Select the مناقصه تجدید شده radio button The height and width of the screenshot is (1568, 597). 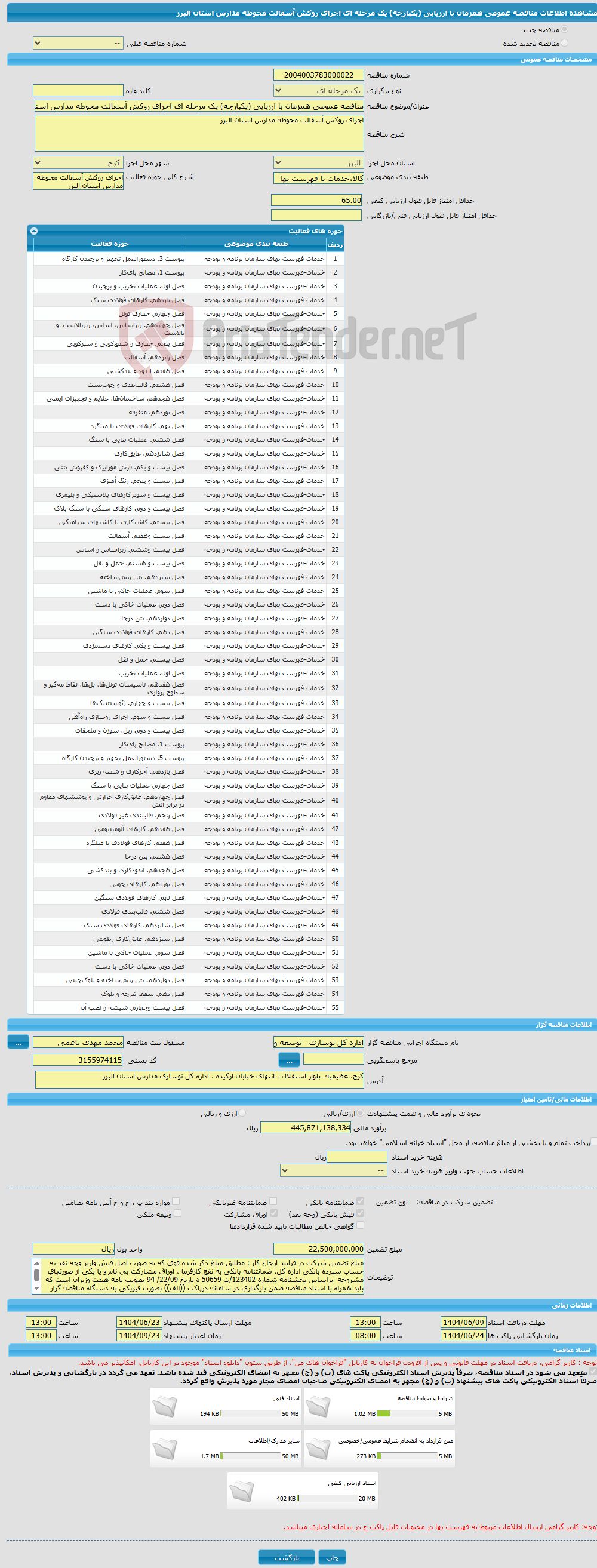click(565, 43)
